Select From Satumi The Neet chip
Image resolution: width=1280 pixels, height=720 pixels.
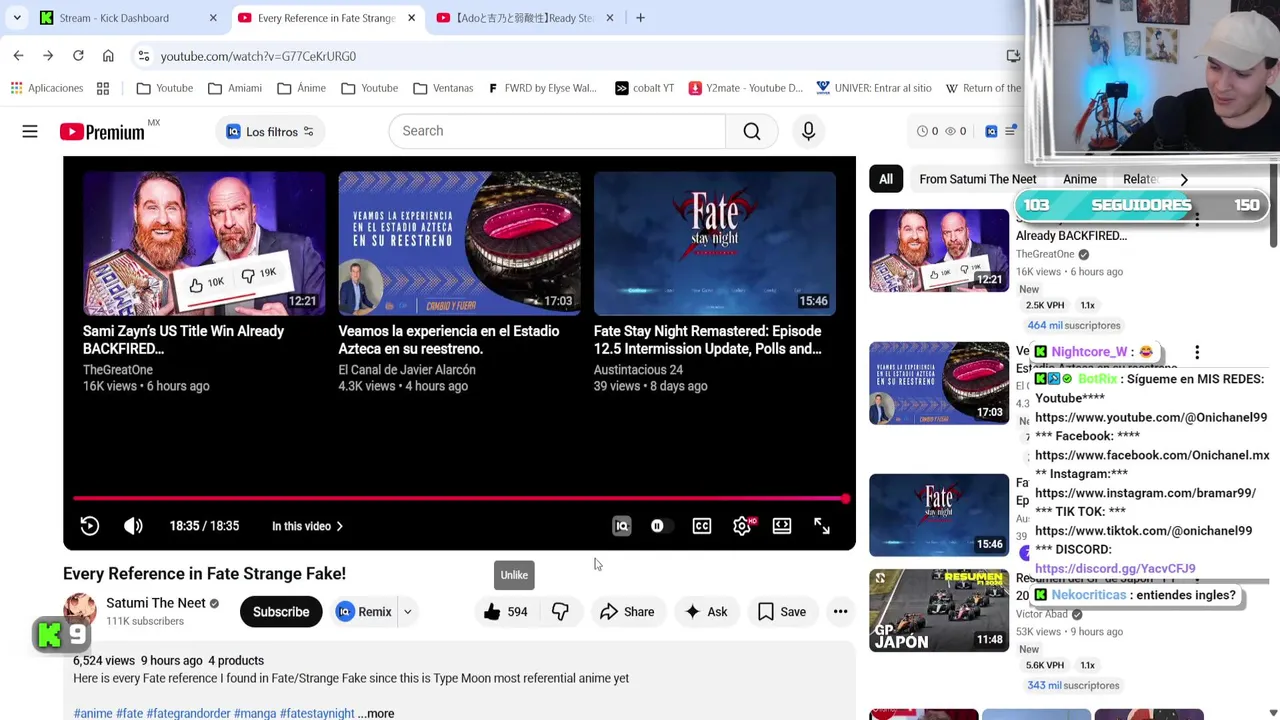pyautogui.click(x=978, y=179)
